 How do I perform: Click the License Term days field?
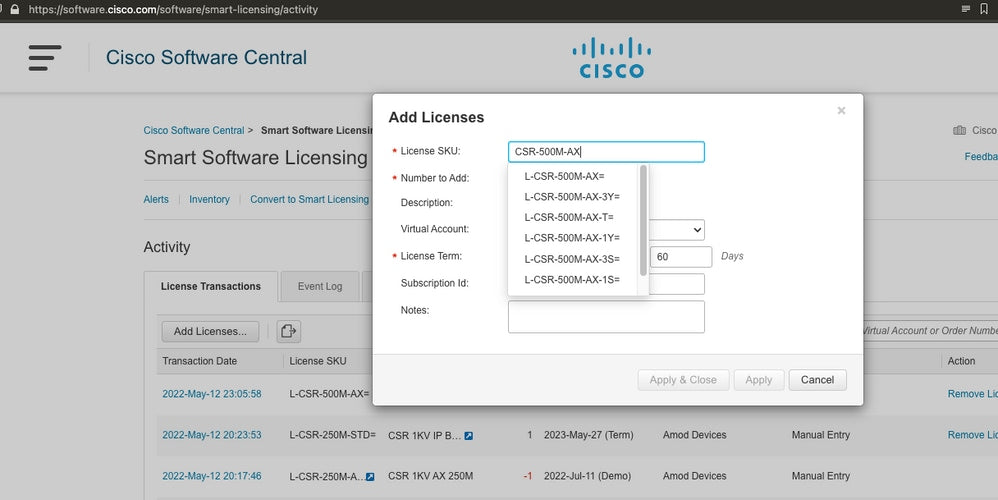[x=680, y=257]
